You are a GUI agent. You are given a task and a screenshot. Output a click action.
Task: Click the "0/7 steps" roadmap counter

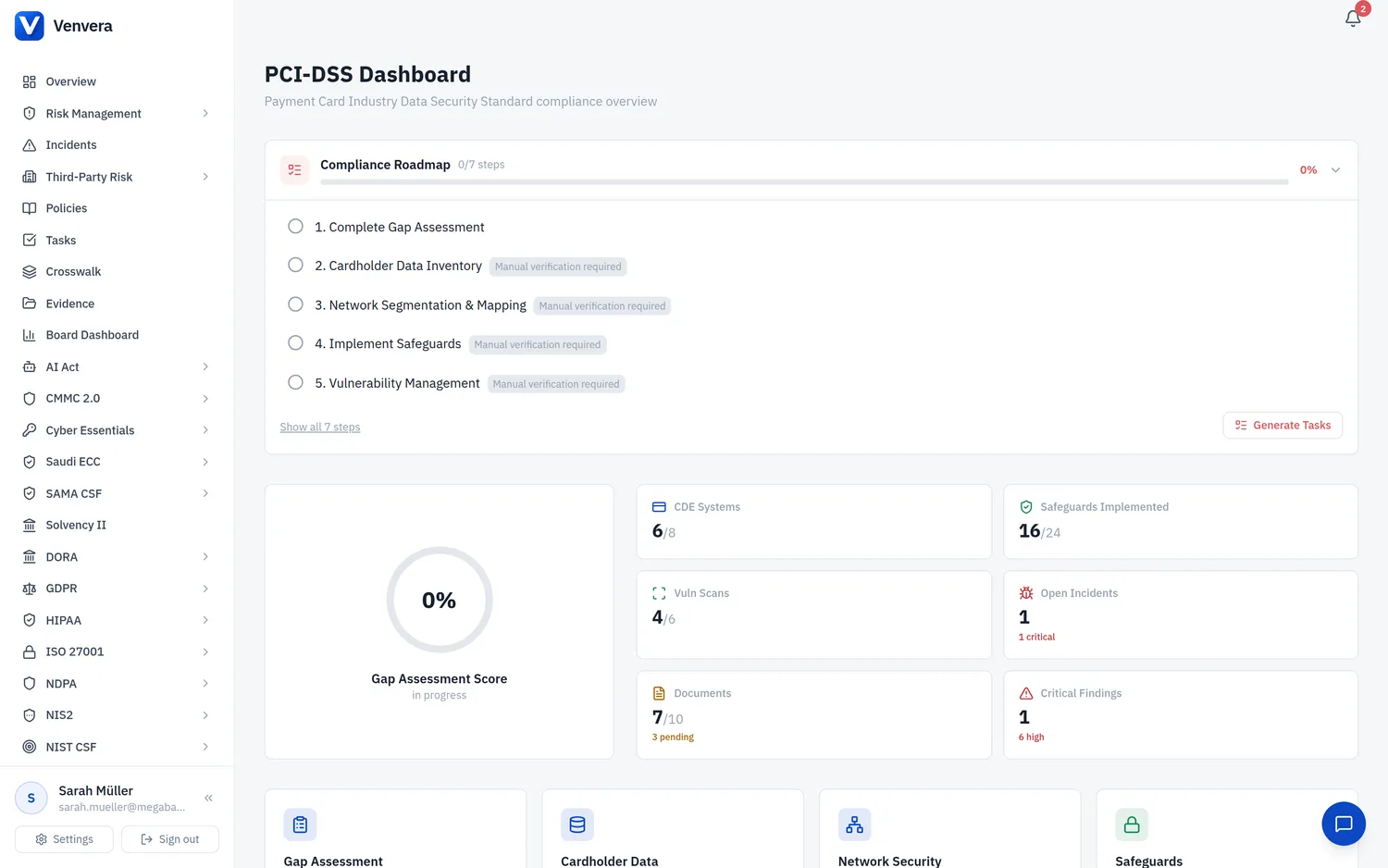[x=481, y=165]
